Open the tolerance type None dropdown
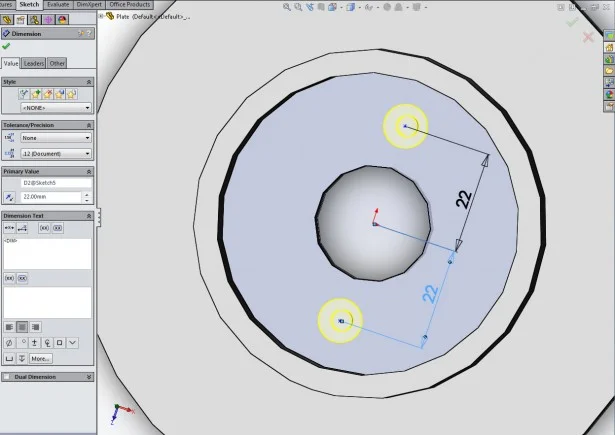 tap(56, 138)
